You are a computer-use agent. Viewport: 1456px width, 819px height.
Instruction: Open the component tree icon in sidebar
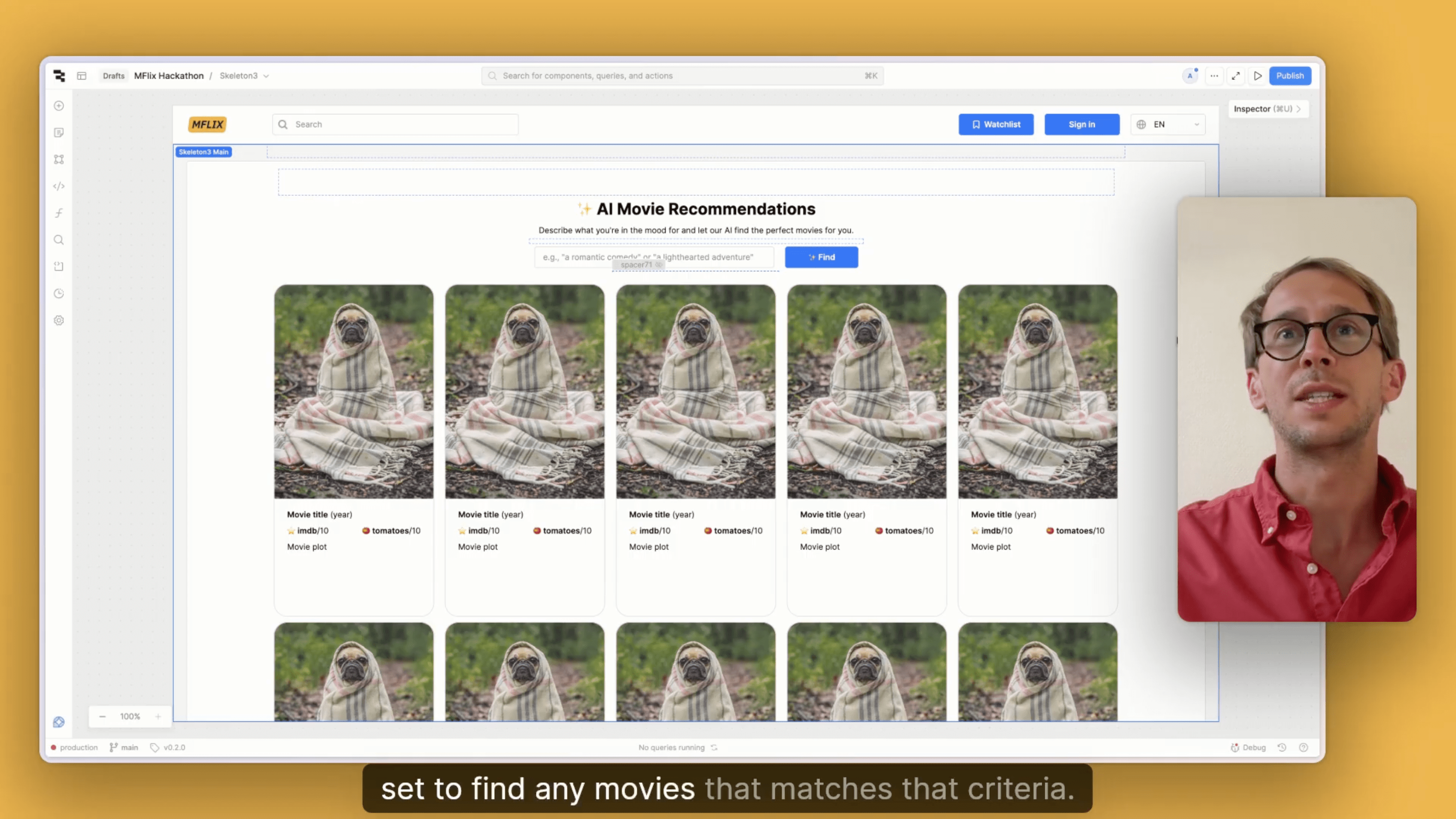coord(59,159)
